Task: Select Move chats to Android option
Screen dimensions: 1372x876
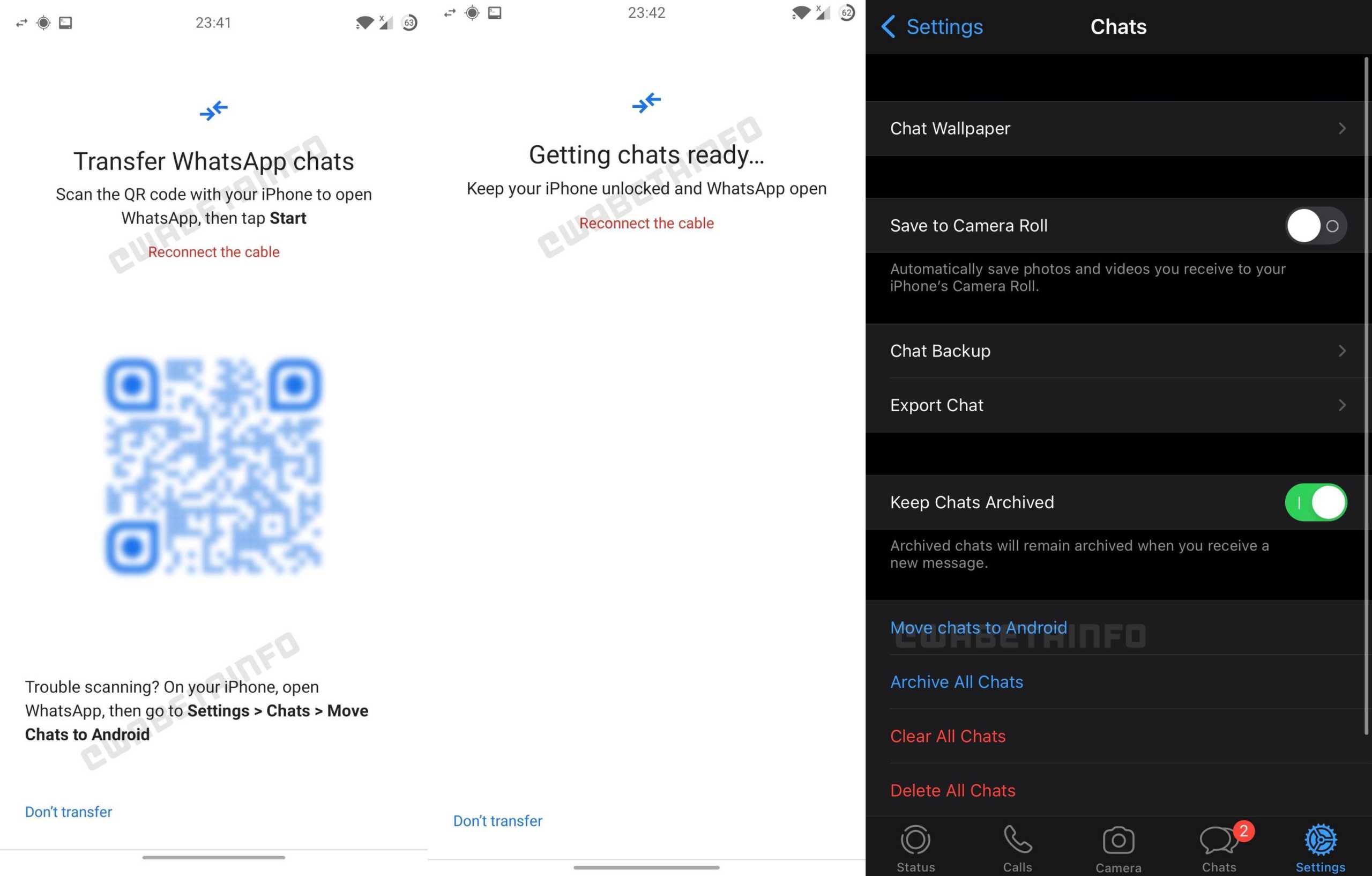Action: (x=978, y=627)
